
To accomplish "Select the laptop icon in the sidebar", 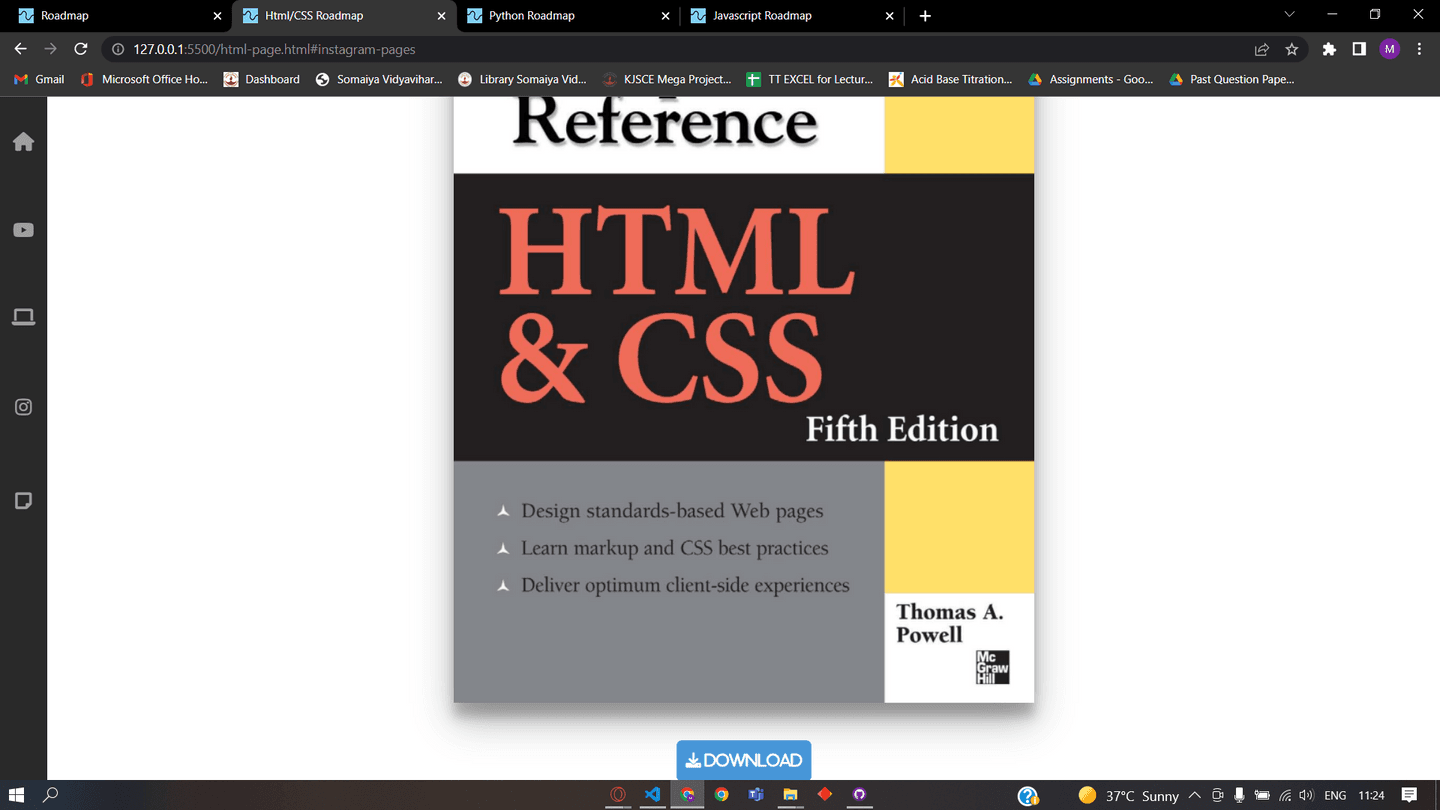I will (x=23, y=318).
